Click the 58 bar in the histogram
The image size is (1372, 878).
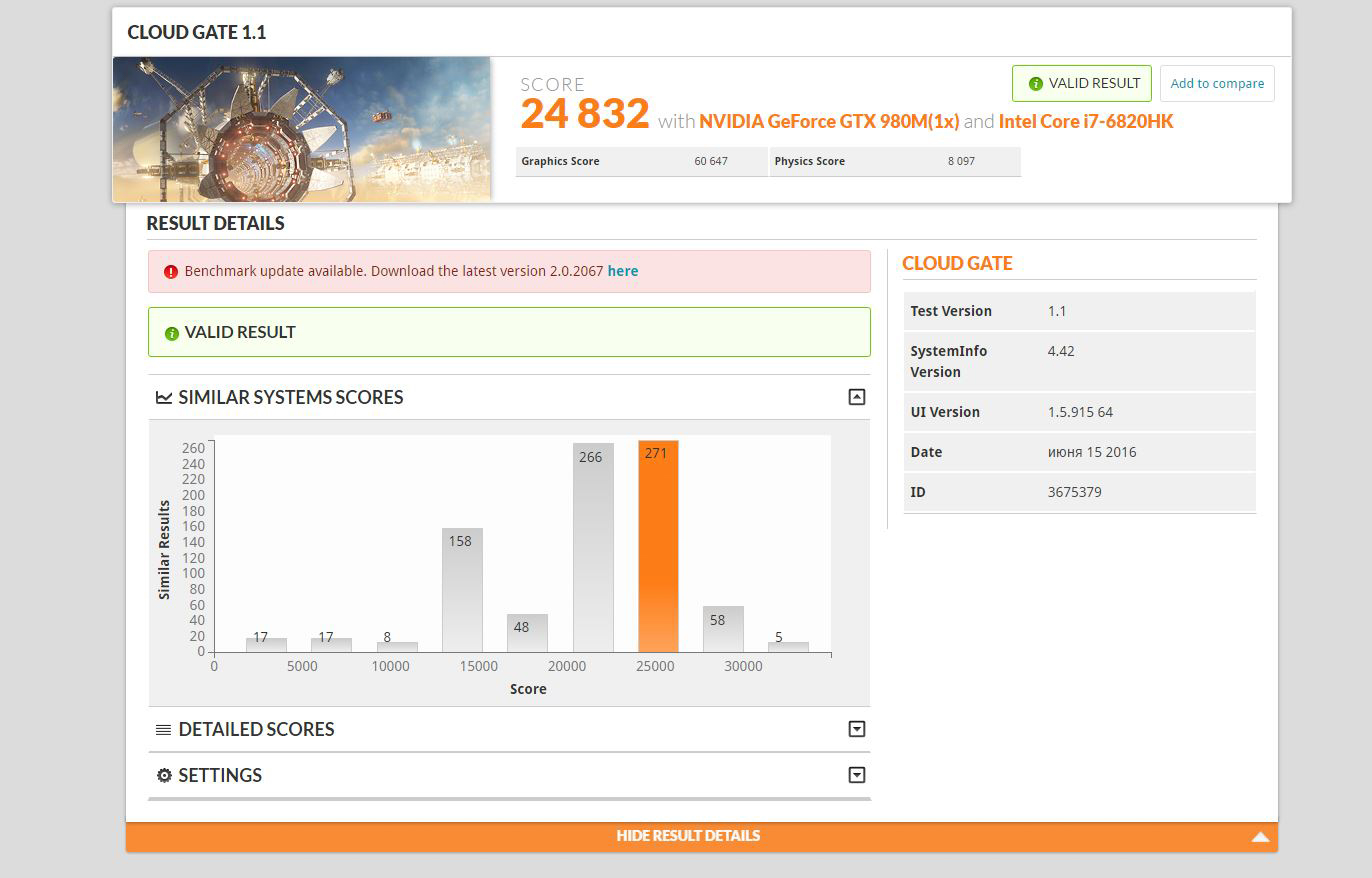(x=723, y=629)
